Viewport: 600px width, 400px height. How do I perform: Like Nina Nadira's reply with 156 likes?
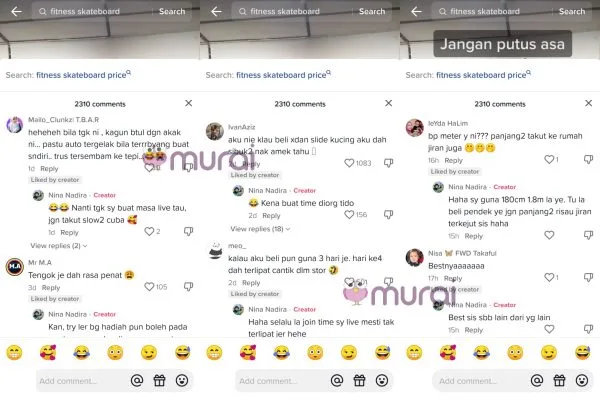(349, 215)
